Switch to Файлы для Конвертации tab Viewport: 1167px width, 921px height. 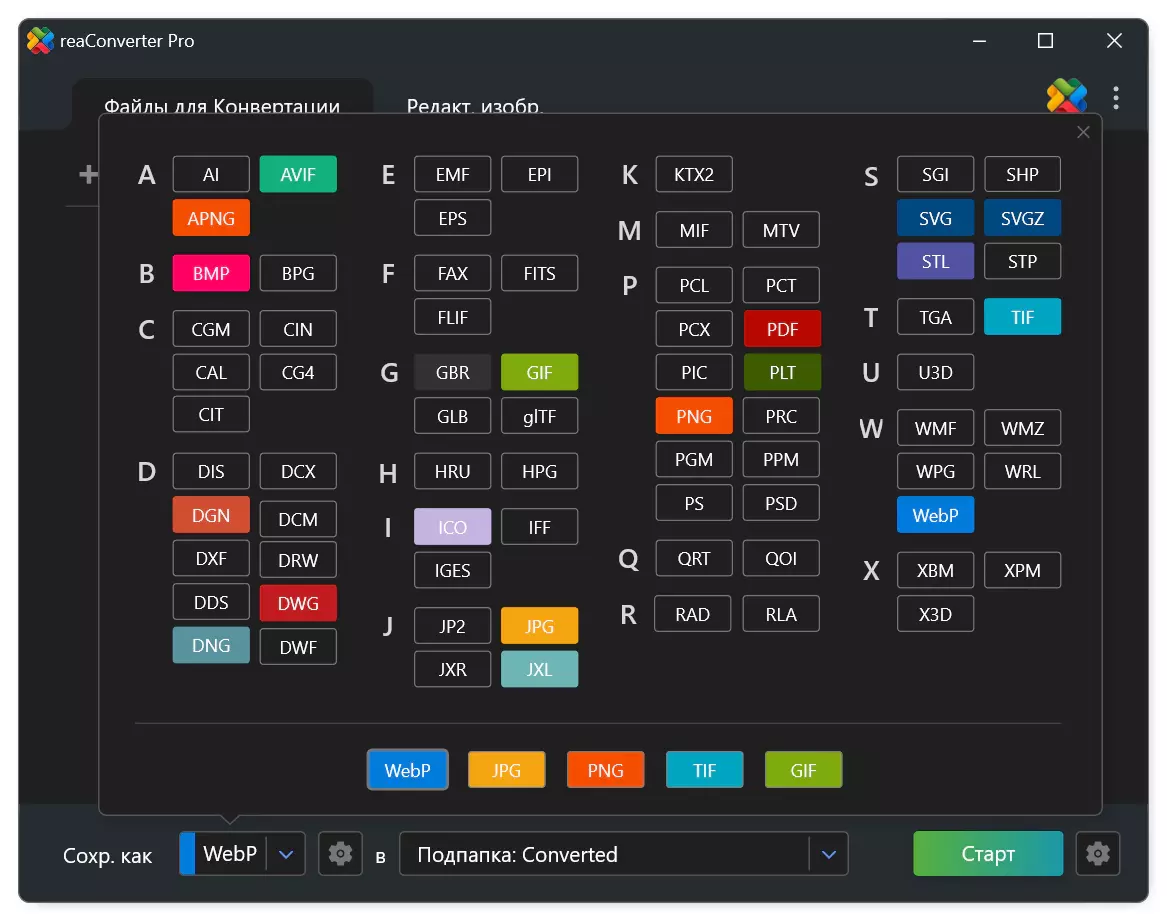(x=222, y=106)
